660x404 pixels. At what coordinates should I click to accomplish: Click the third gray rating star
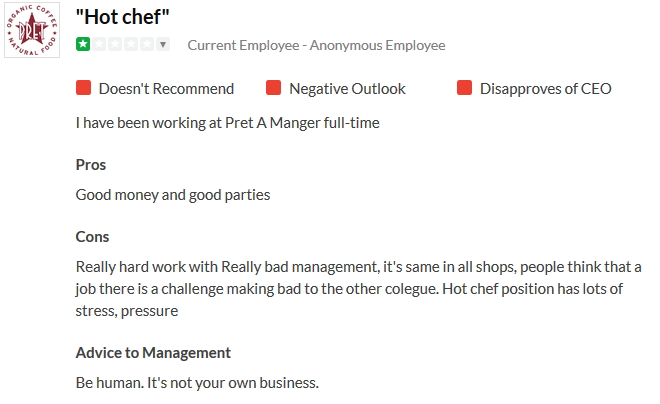(117, 45)
